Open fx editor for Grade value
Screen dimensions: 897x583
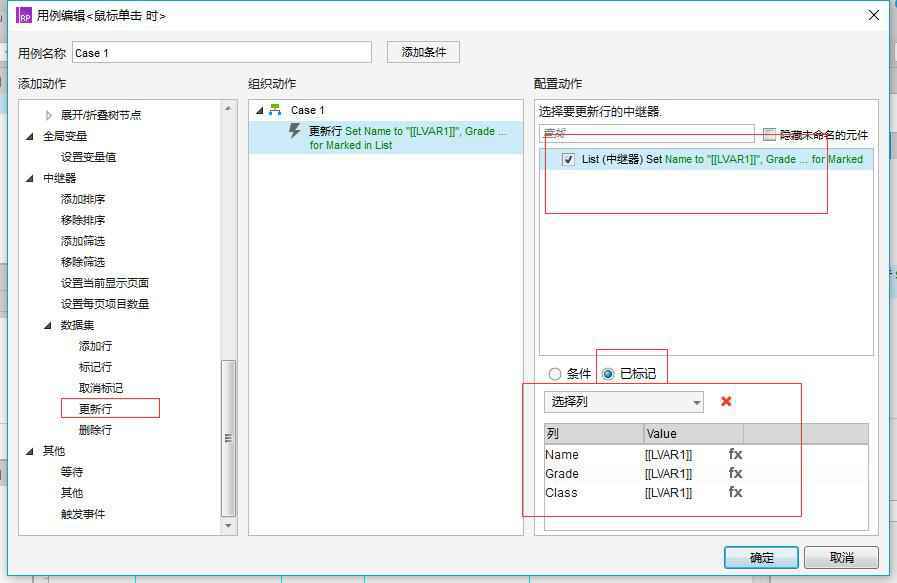(x=735, y=473)
